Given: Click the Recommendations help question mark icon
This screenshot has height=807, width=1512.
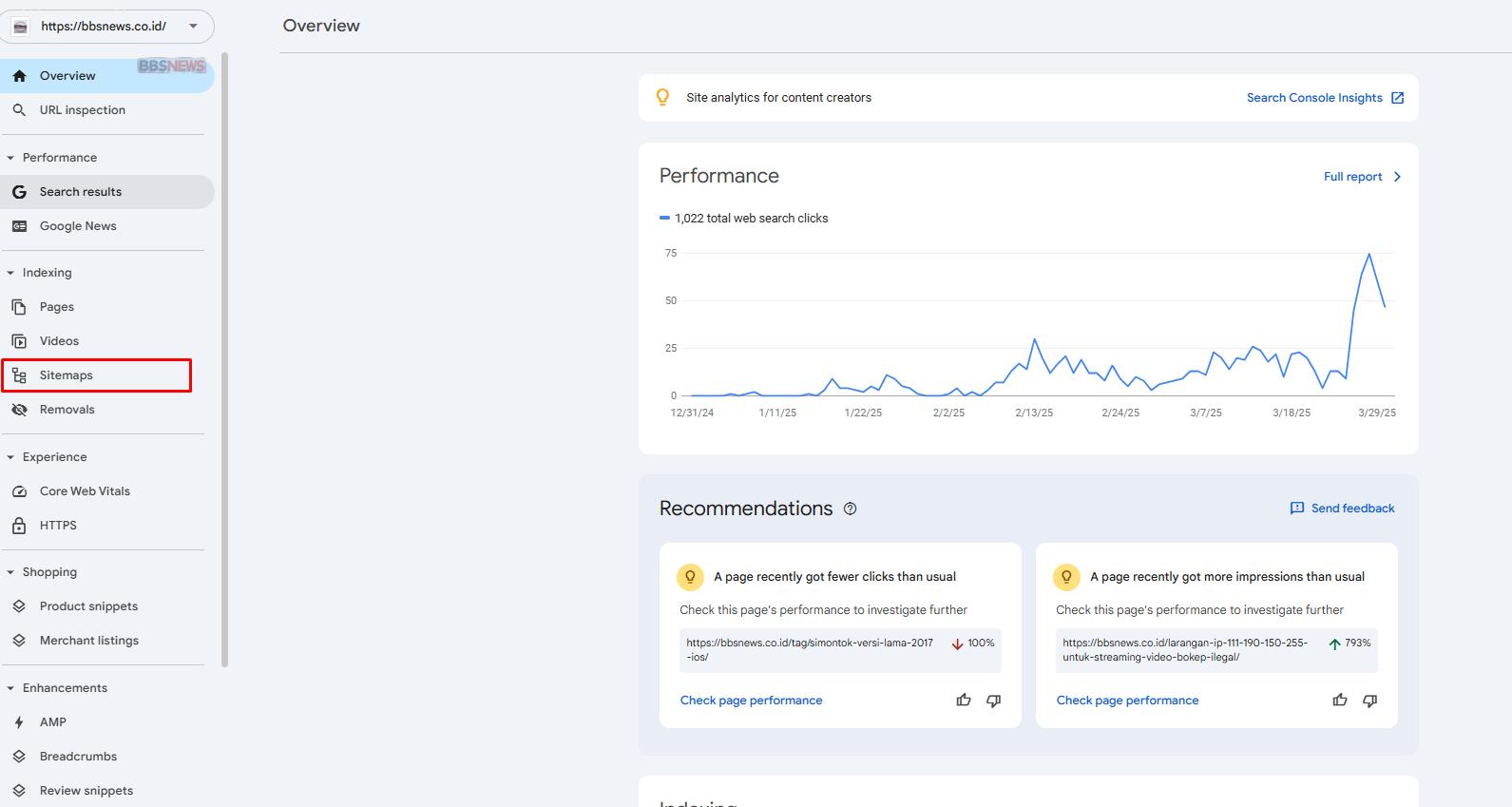Looking at the screenshot, I should (x=850, y=509).
